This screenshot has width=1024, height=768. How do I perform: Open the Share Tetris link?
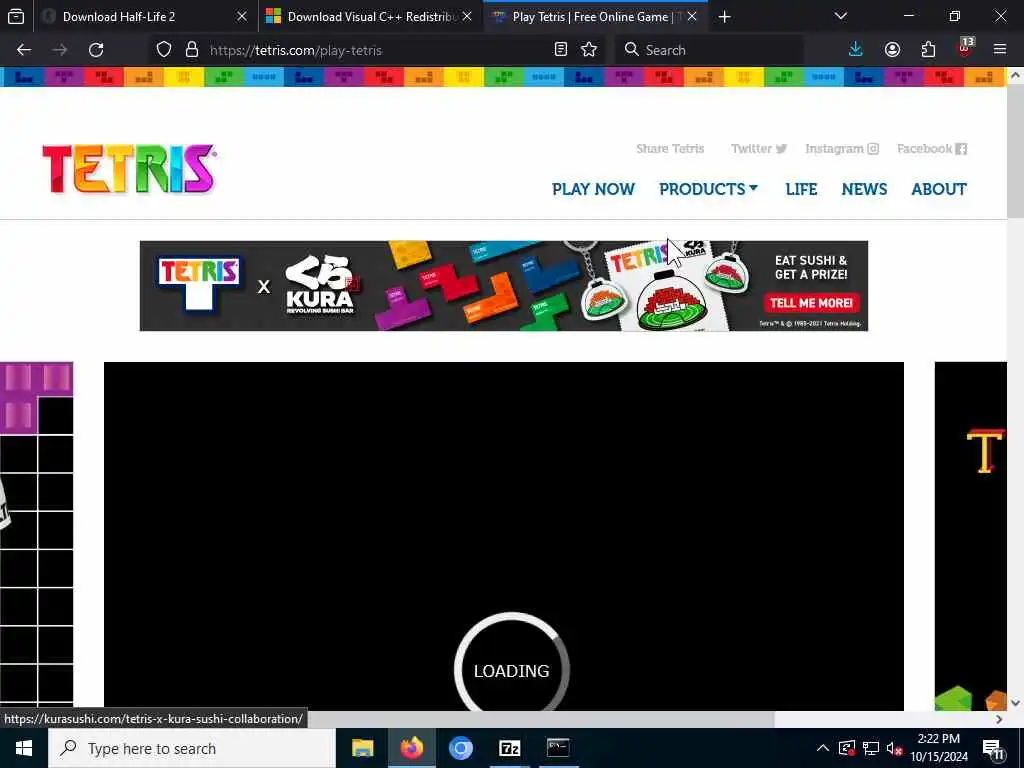pyautogui.click(x=670, y=149)
